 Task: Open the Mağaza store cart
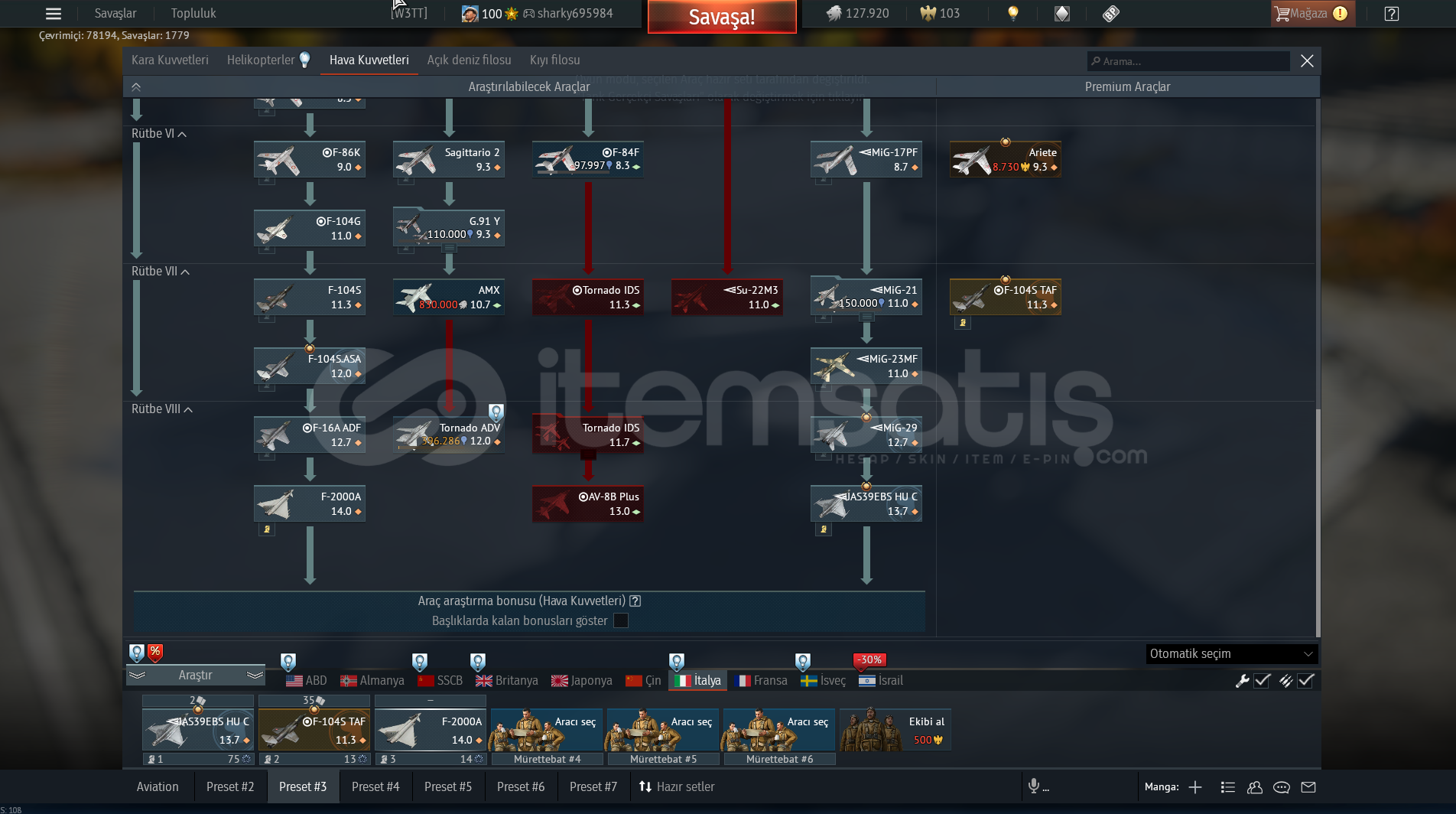coord(1312,13)
